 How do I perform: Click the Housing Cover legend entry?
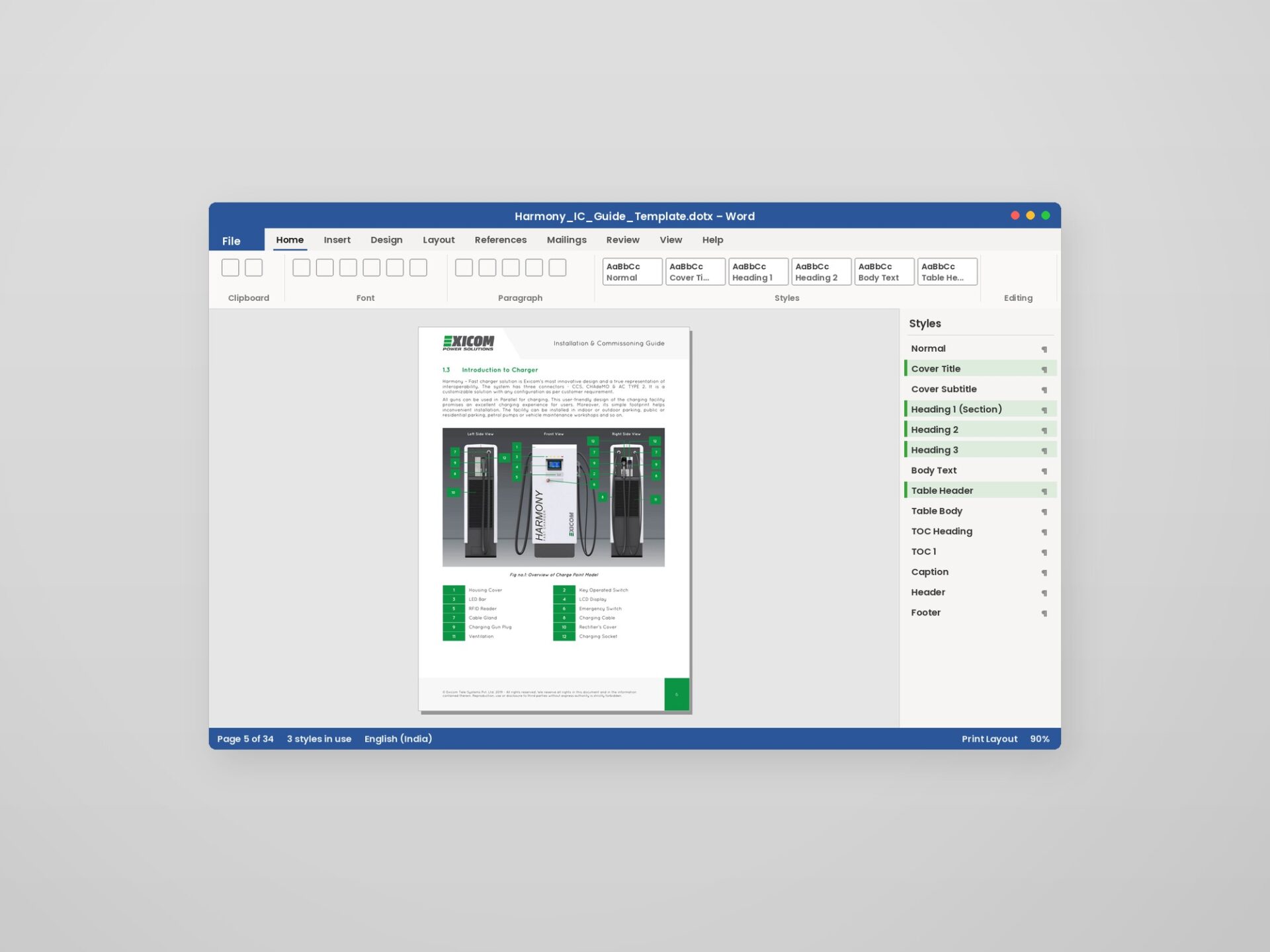tap(485, 590)
